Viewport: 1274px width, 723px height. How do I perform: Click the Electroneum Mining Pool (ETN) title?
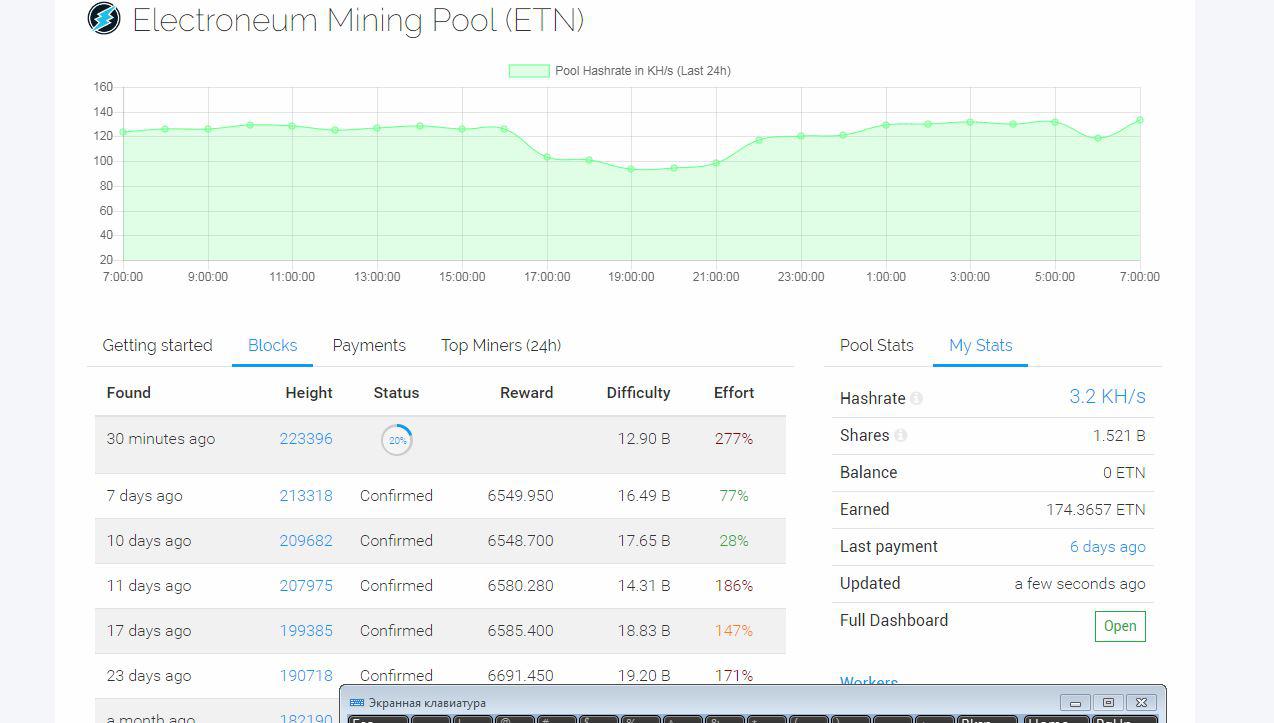point(358,20)
